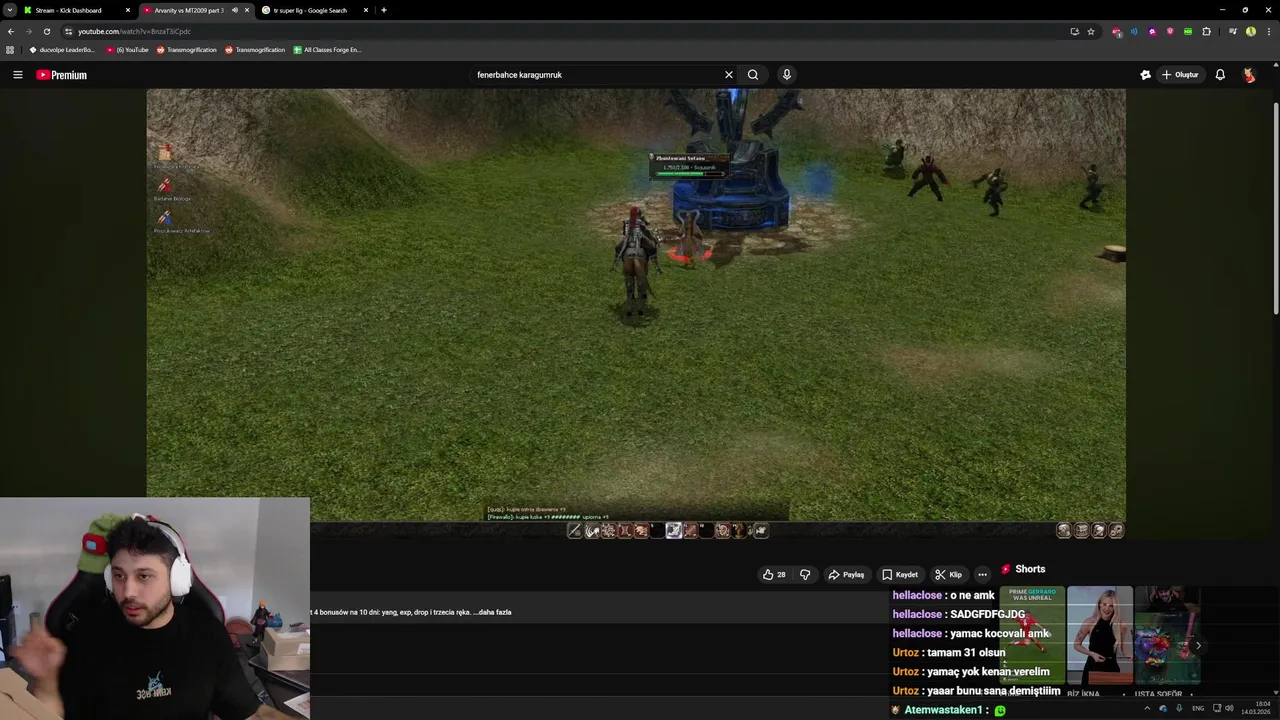Screen dimensions: 1280x720
Task: Switch to Stream - Kick Dashboard tab
Action: [76, 10]
